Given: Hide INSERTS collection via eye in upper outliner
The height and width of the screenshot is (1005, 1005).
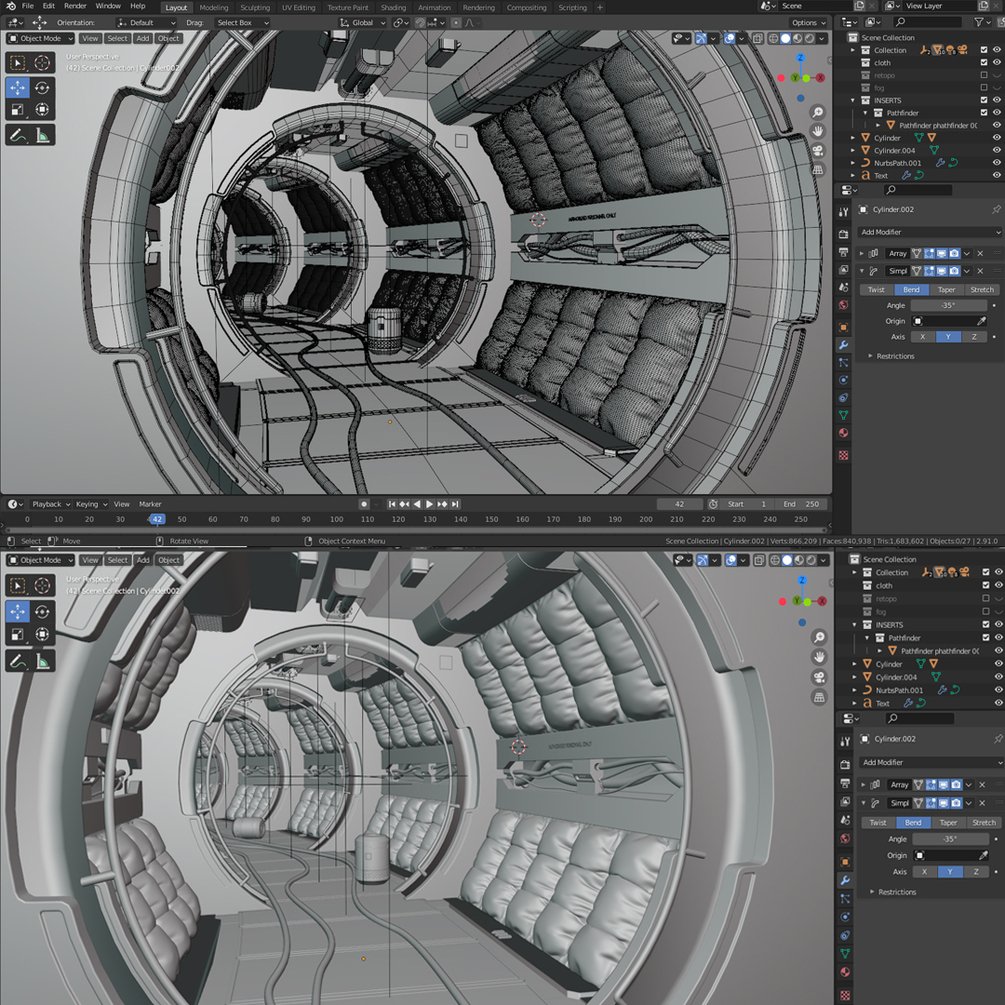Looking at the screenshot, I should (x=997, y=100).
